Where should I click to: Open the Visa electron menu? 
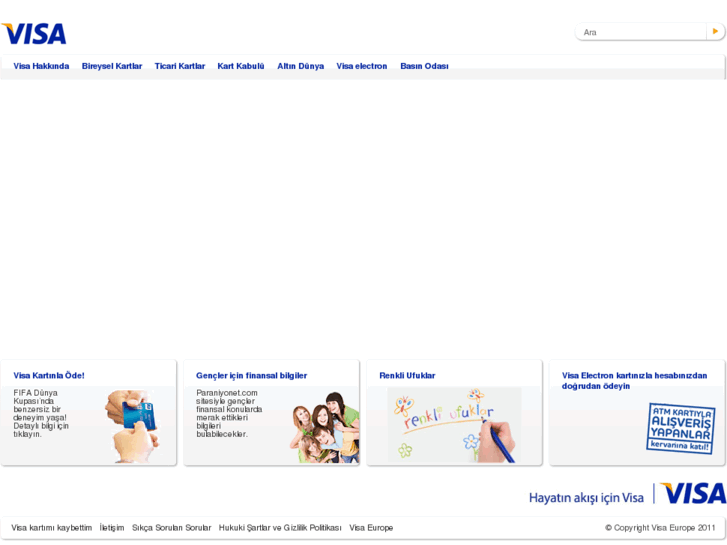(362, 66)
